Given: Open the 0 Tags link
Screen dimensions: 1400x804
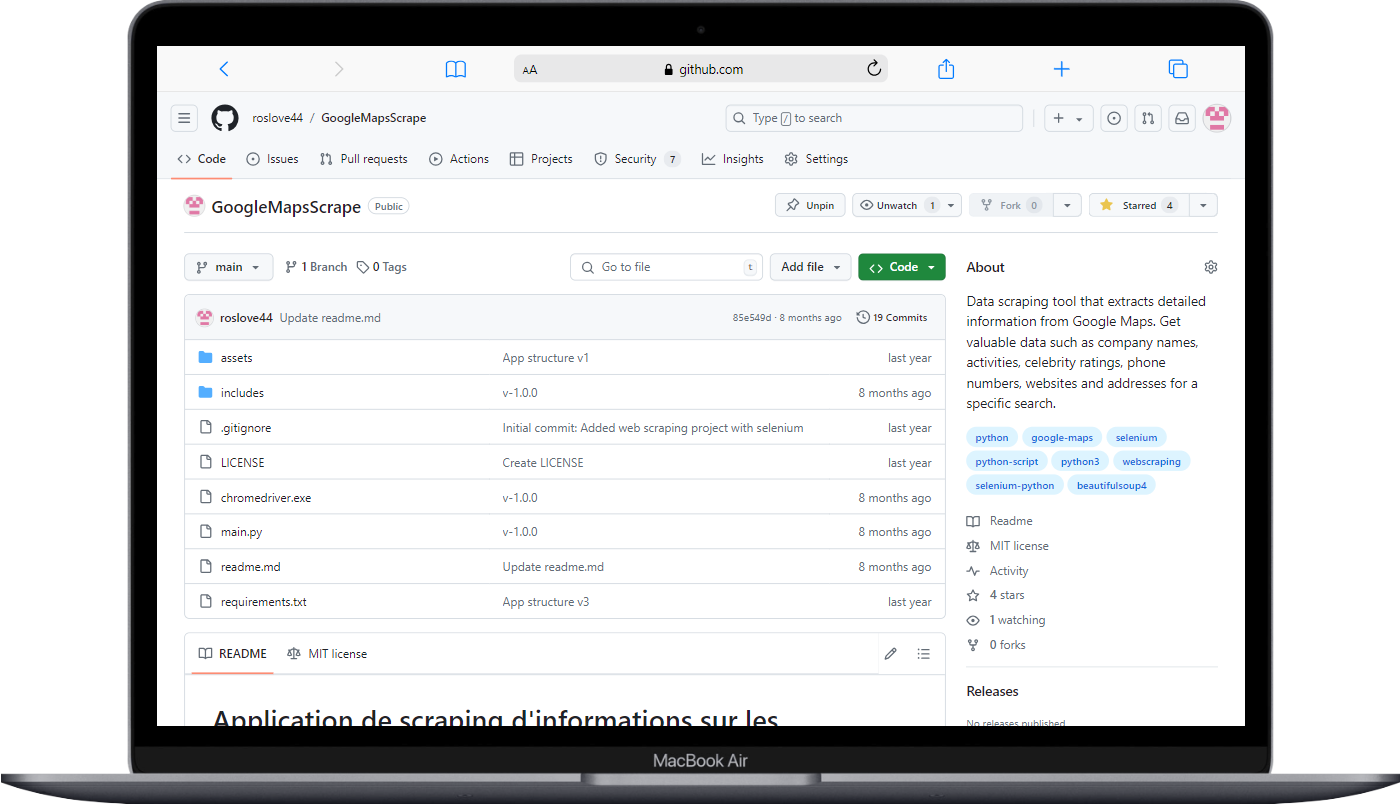Looking at the screenshot, I should (382, 267).
